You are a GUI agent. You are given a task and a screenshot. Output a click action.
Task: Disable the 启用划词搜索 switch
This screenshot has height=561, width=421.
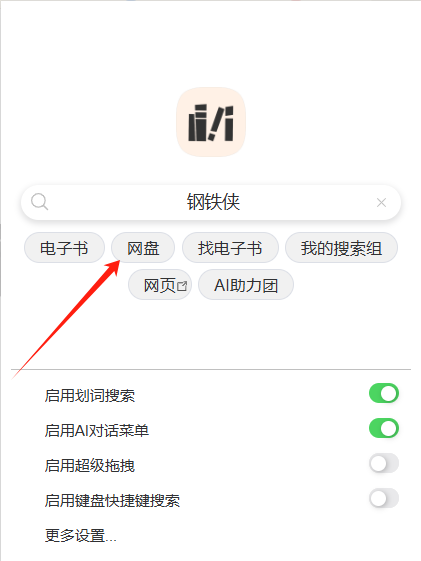pyautogui.click(x=384, y=393)
